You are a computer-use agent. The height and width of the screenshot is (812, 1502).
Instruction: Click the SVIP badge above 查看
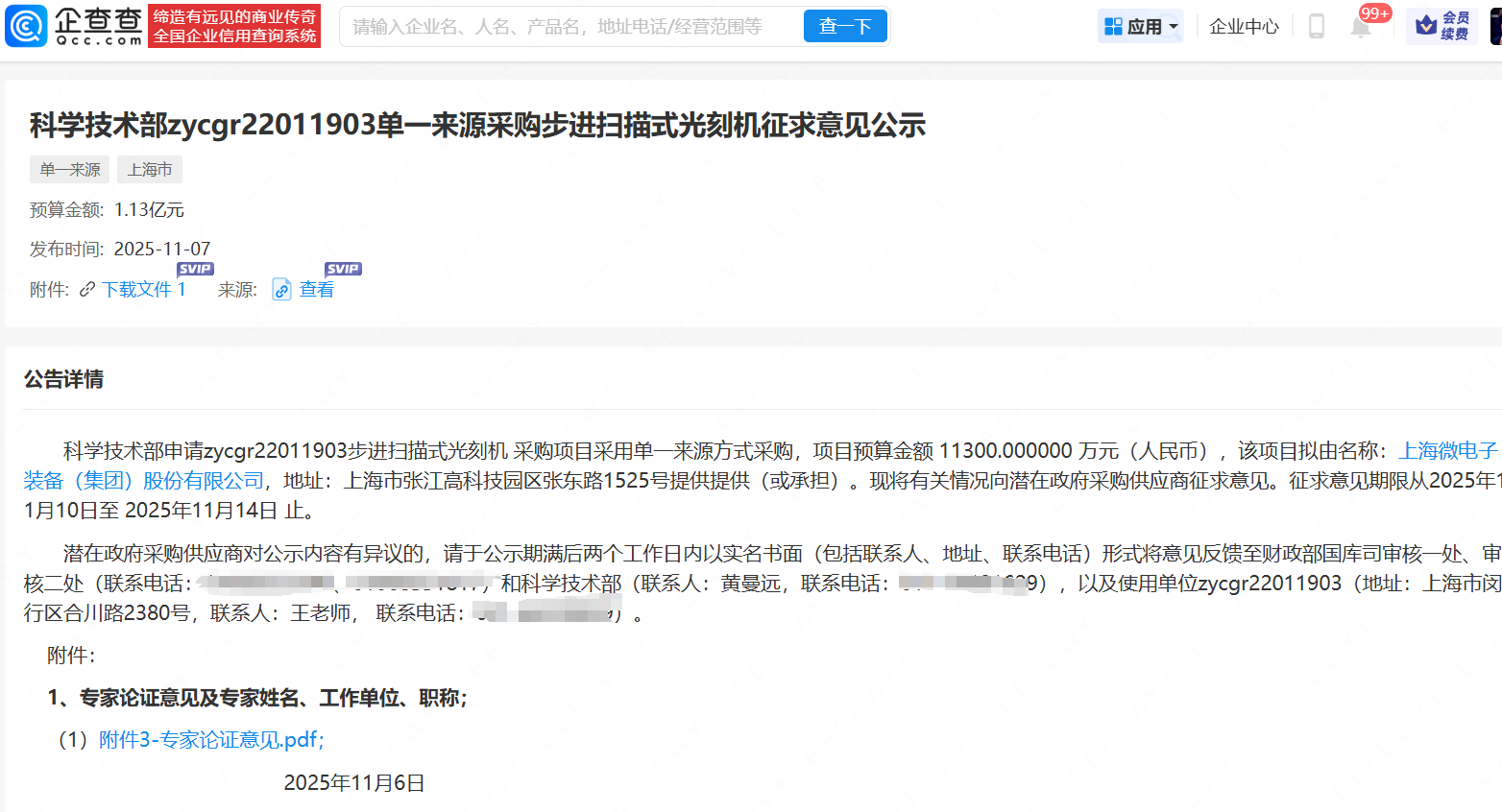[x=343, y=269]
